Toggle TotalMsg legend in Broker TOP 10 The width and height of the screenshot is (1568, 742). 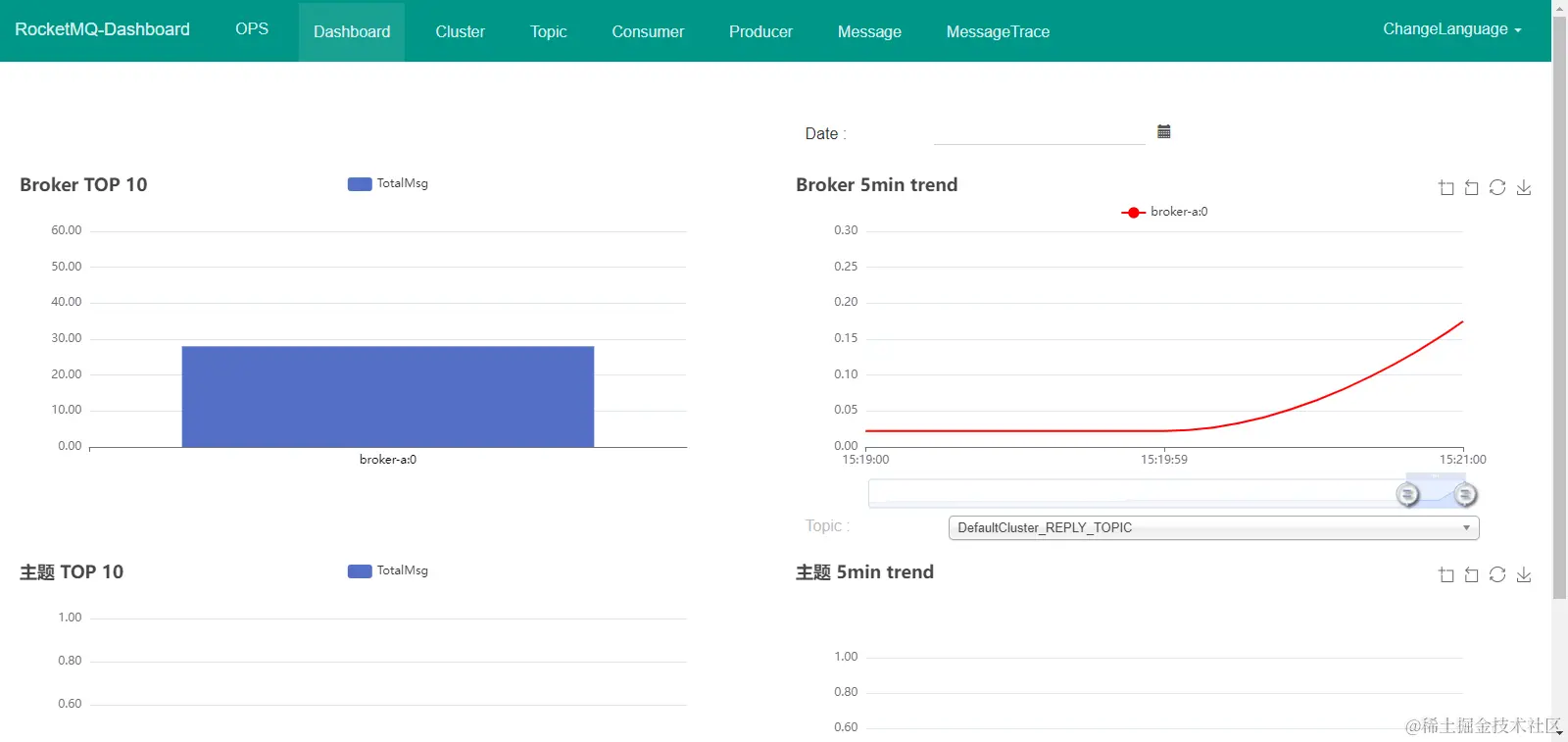tap(388, 183)
